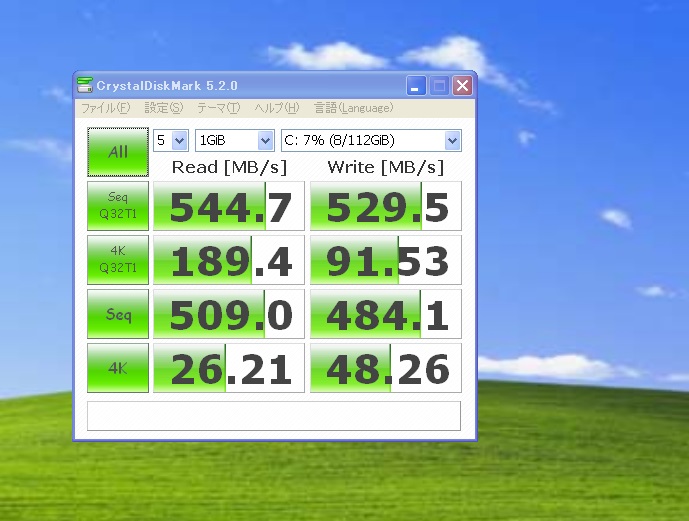Click the Seq write result 484.1
689x521 pixels.
pos(386,314)
